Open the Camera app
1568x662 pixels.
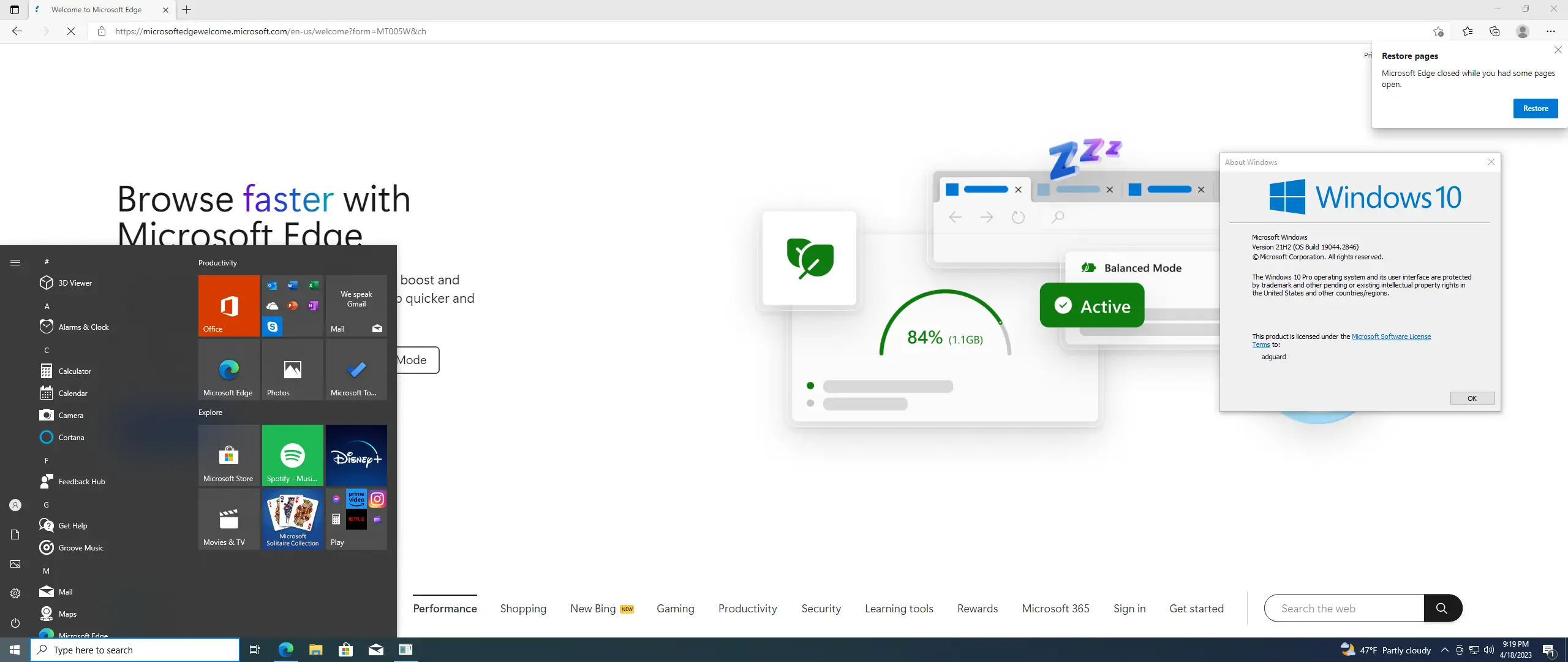pyautogui.click(x=70, y=415)
